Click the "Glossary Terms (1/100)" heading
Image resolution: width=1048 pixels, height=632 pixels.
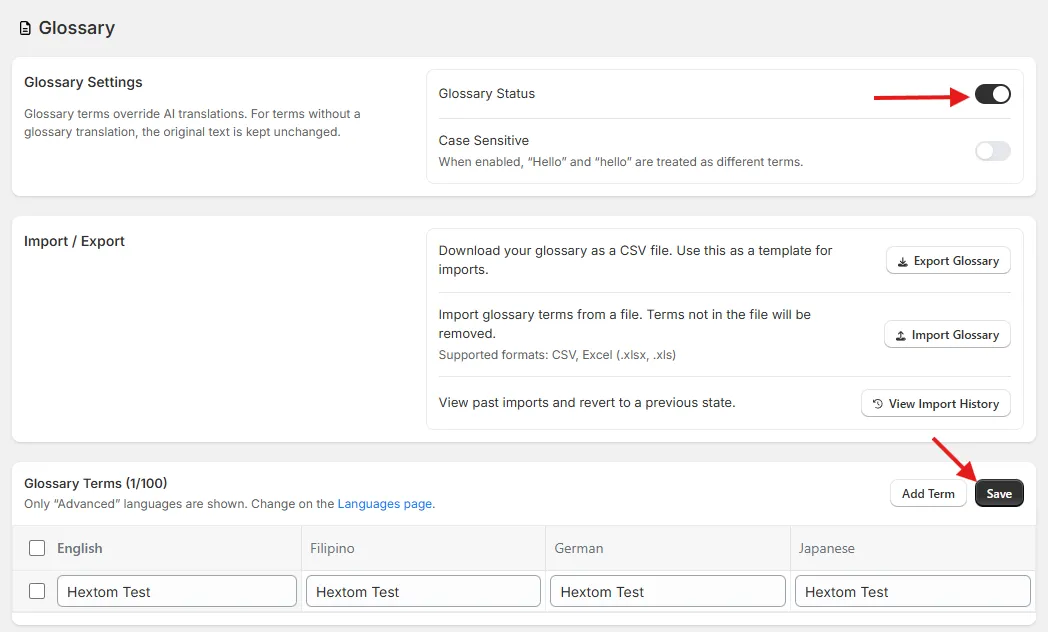(96, 483)
